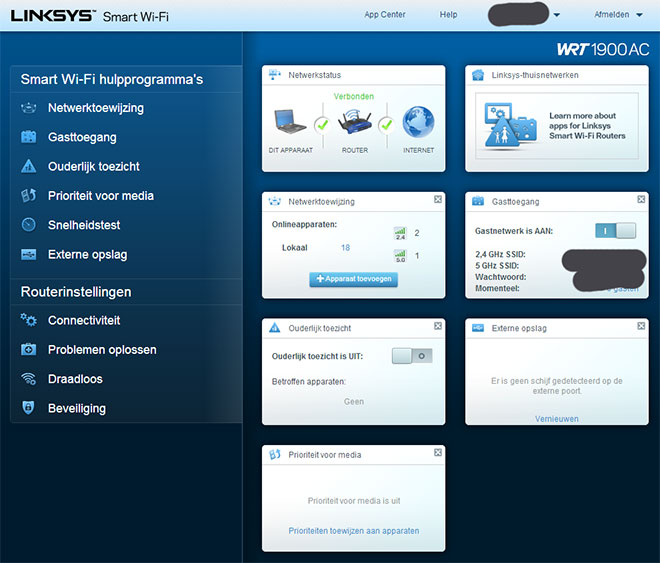Toggle Ouderlijk toezicht switch on
The image size is (660, 563).
[x=412, y=356]
